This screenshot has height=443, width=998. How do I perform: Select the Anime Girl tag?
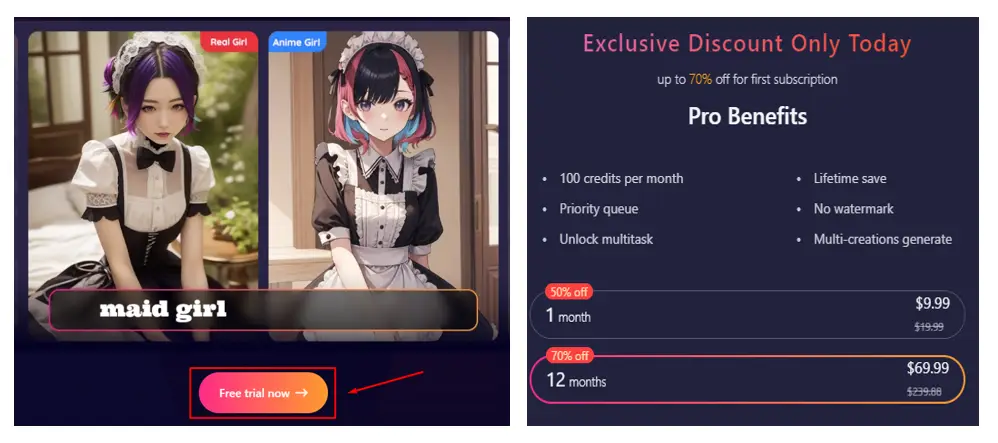pyautogui.click(x=297, y=42)
